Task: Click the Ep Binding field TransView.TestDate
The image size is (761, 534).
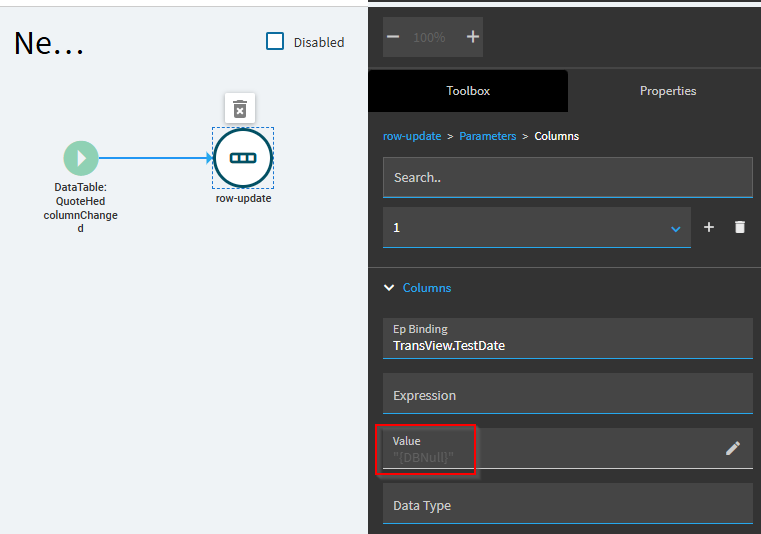Action: coord(567,338)
